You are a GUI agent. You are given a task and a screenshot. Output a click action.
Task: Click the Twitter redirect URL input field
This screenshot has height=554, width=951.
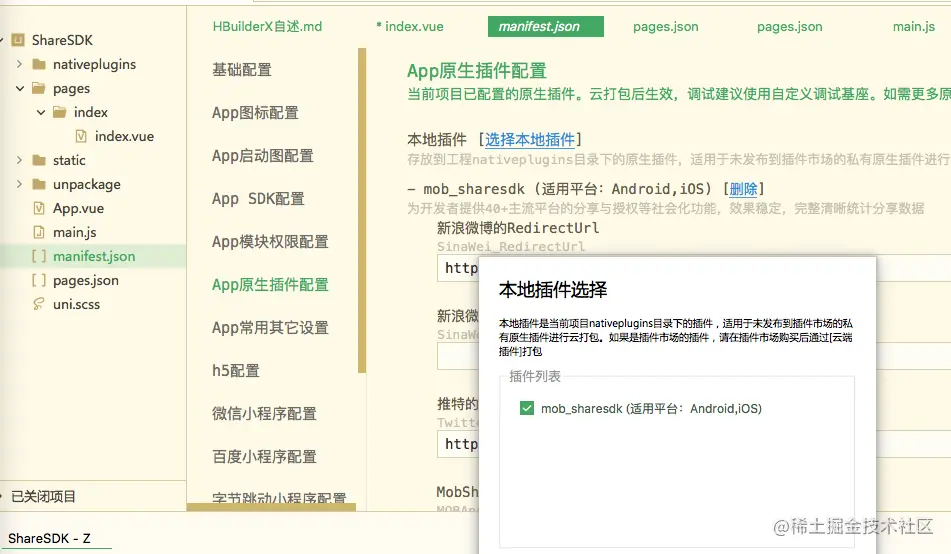458,444
